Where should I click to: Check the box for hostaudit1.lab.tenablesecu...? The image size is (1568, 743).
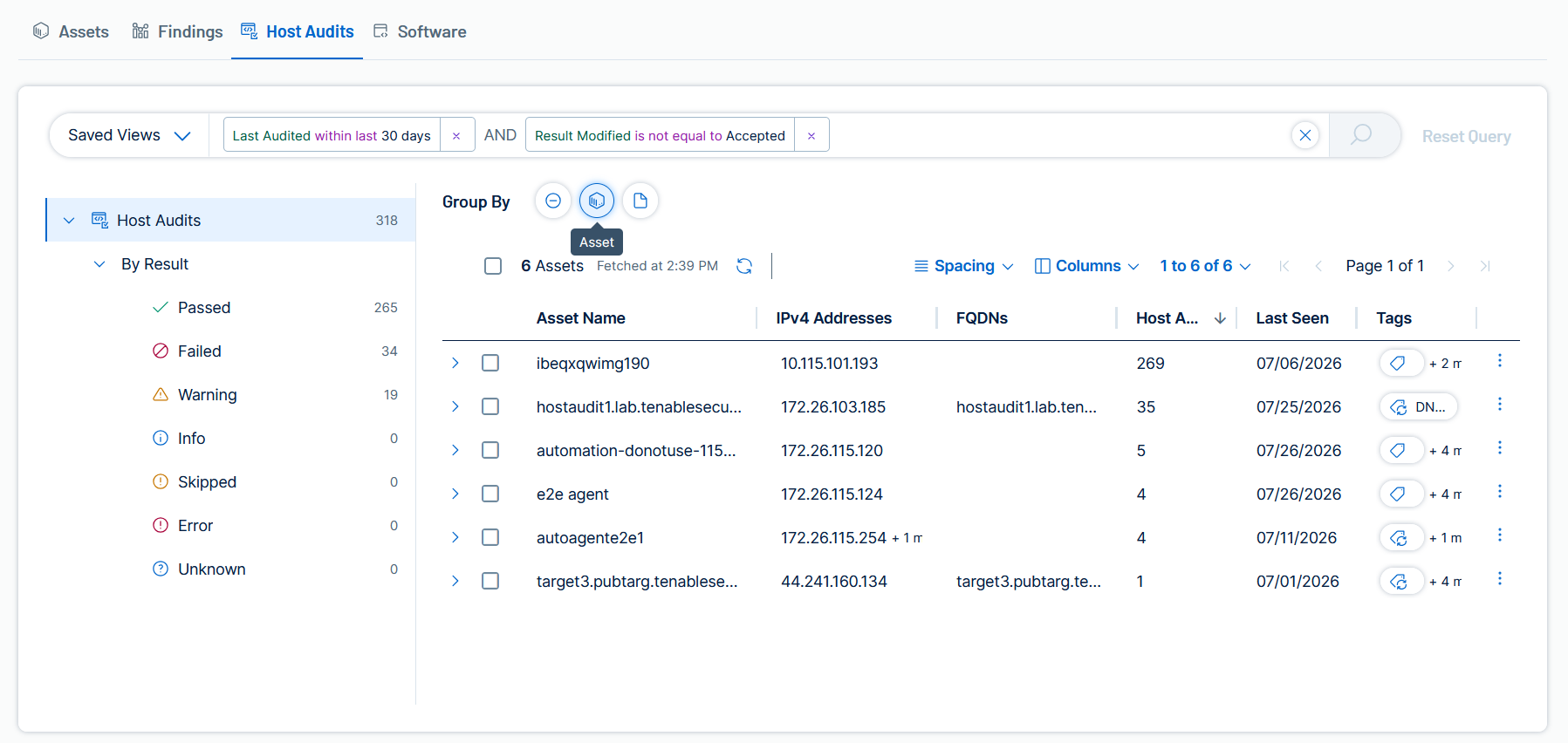point(490,406)
